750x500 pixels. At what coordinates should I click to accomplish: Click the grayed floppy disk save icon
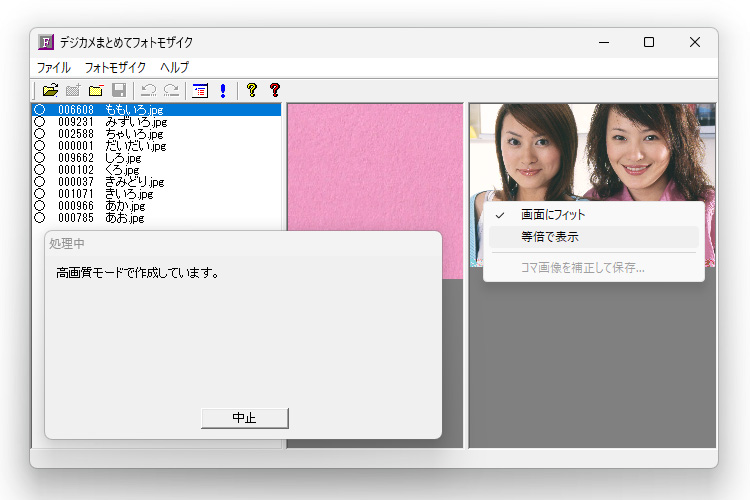coord(119,90)
